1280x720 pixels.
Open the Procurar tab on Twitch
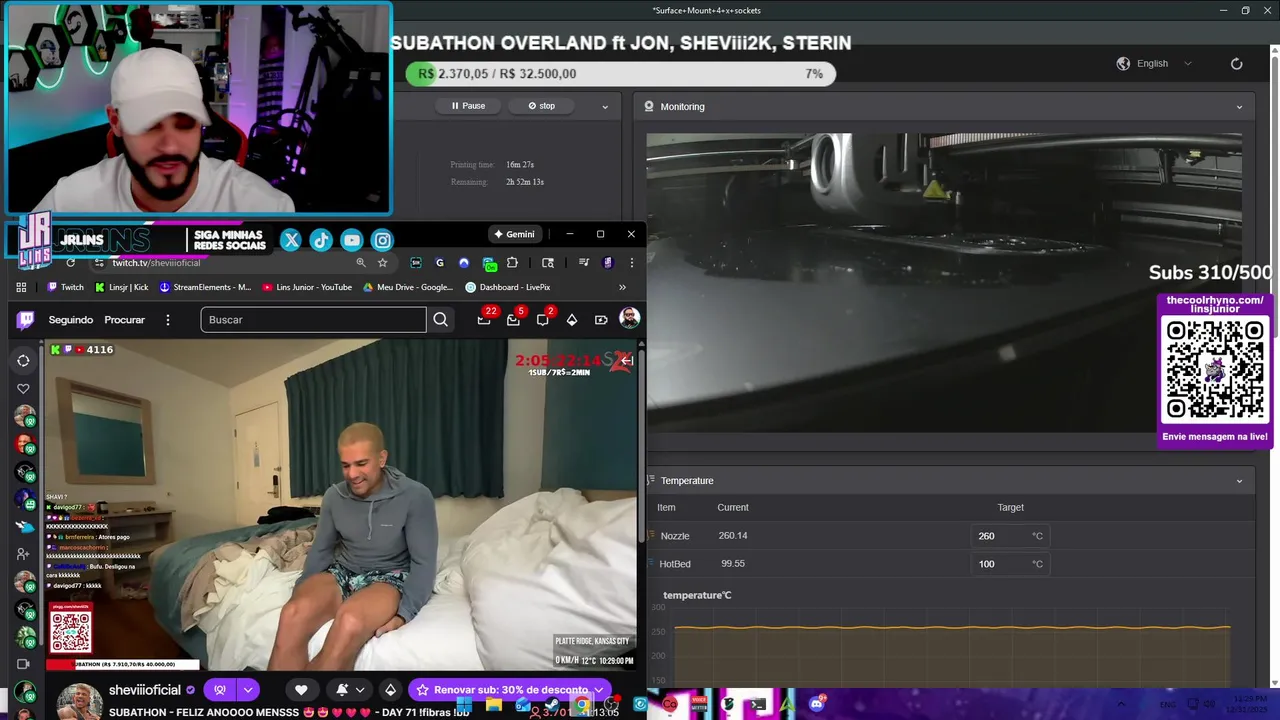(x=125, y=320)
